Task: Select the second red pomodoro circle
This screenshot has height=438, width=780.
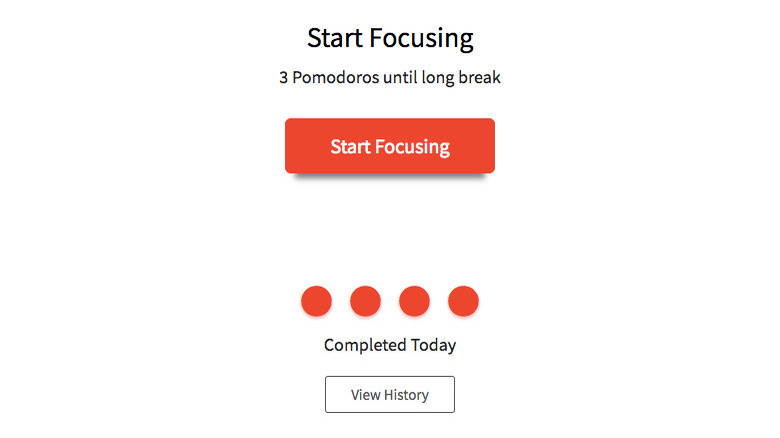Action: (365, 301)
